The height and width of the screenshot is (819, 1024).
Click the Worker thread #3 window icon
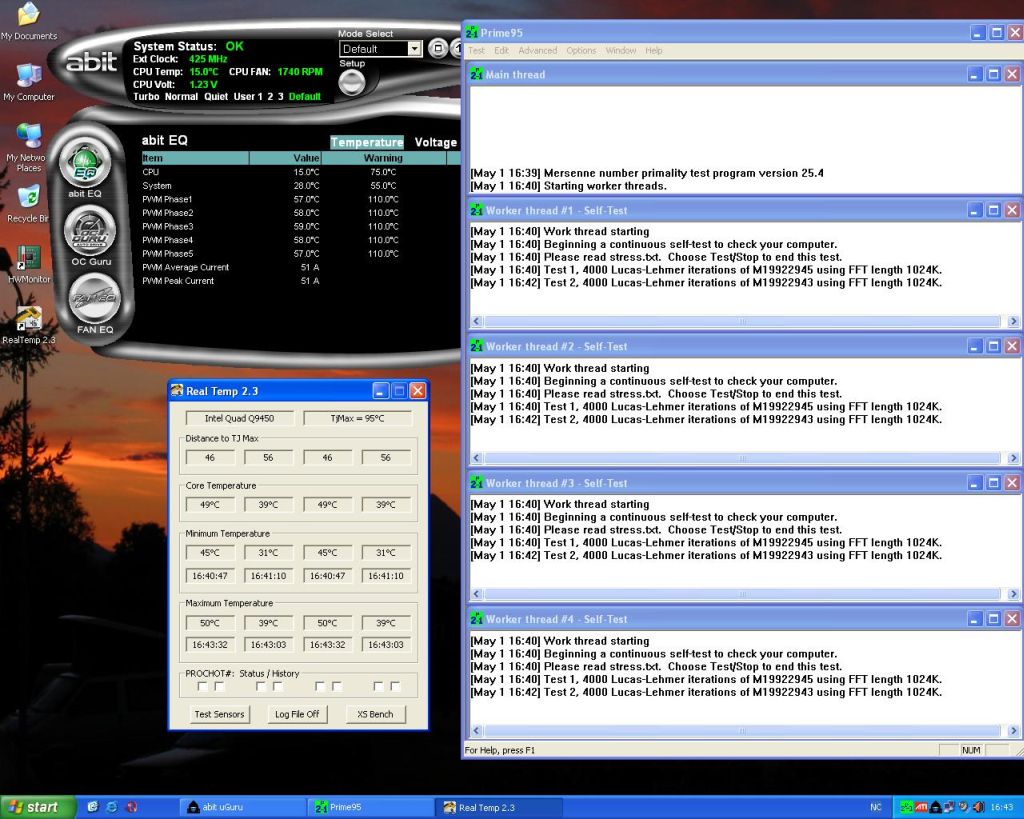click(477, 483)
